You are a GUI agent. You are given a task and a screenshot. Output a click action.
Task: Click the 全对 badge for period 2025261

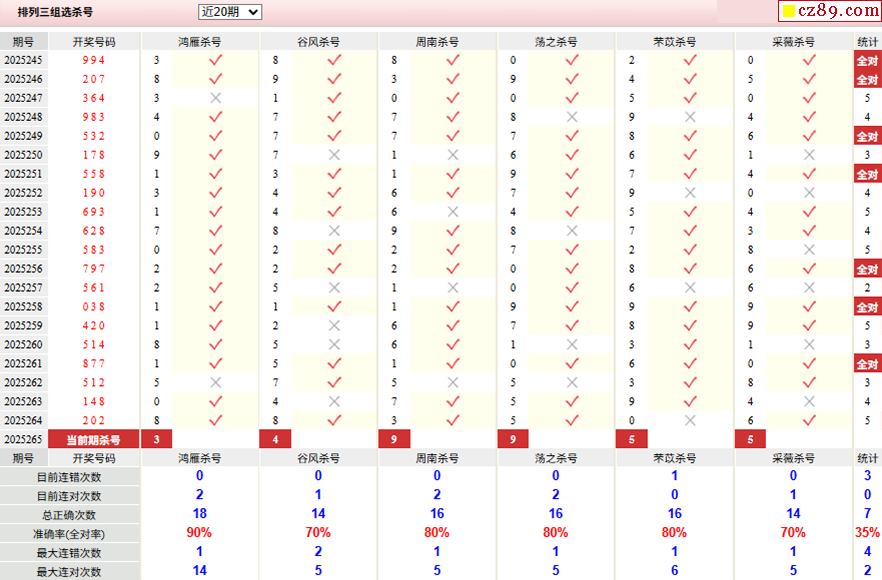click(867, 364)
